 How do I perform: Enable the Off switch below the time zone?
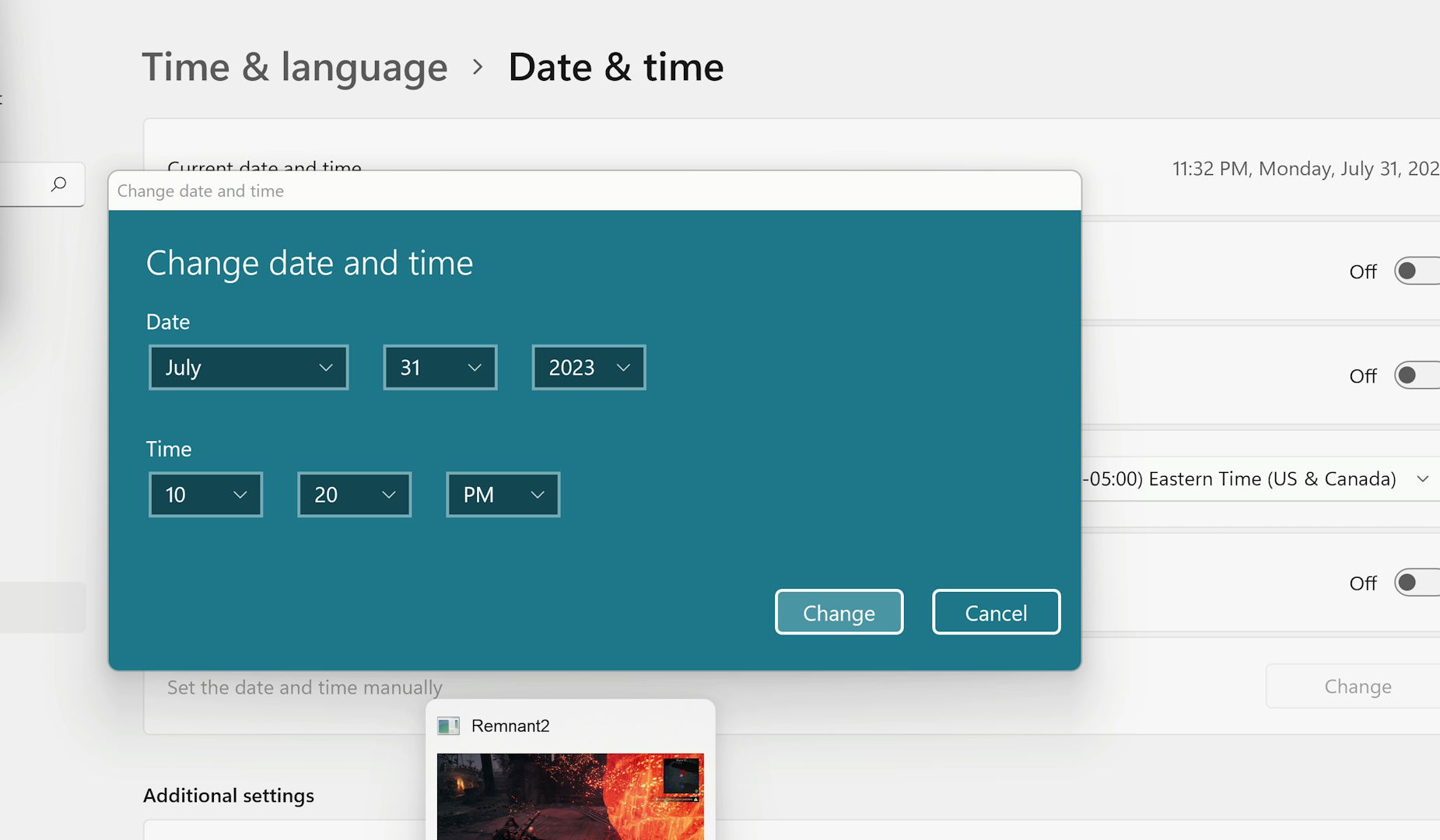pos(1415,583)
